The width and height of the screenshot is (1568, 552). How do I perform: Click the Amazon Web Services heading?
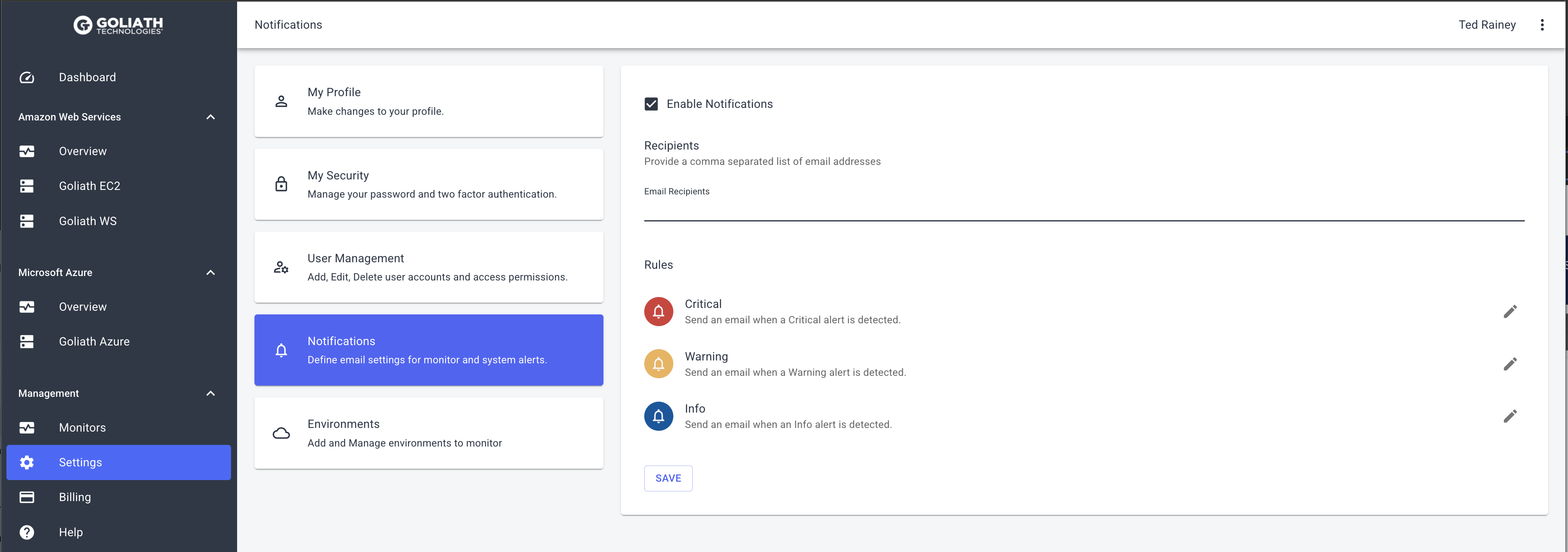pos(69,117)
